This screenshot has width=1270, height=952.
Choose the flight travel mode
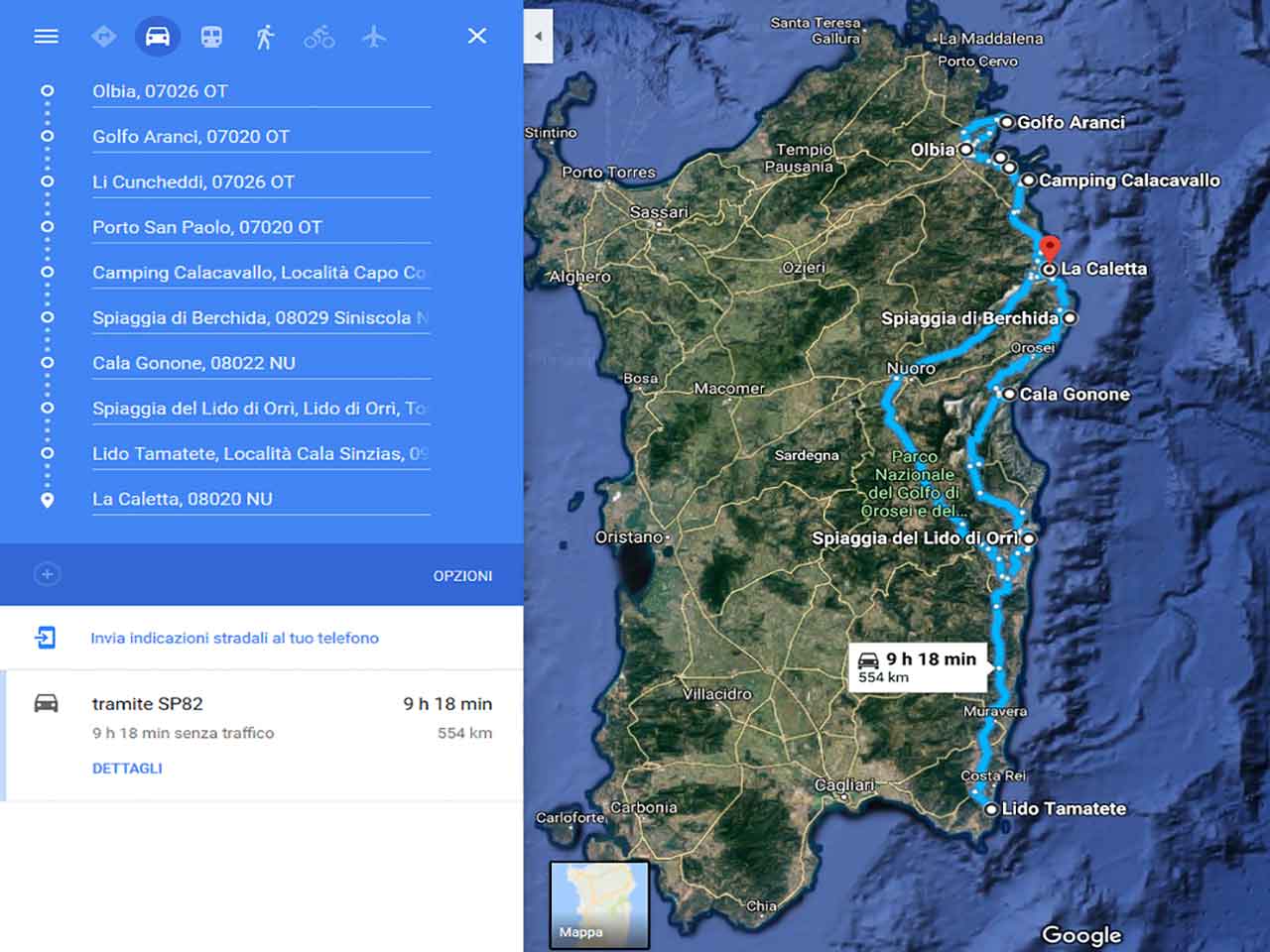(x=373, y=37)
